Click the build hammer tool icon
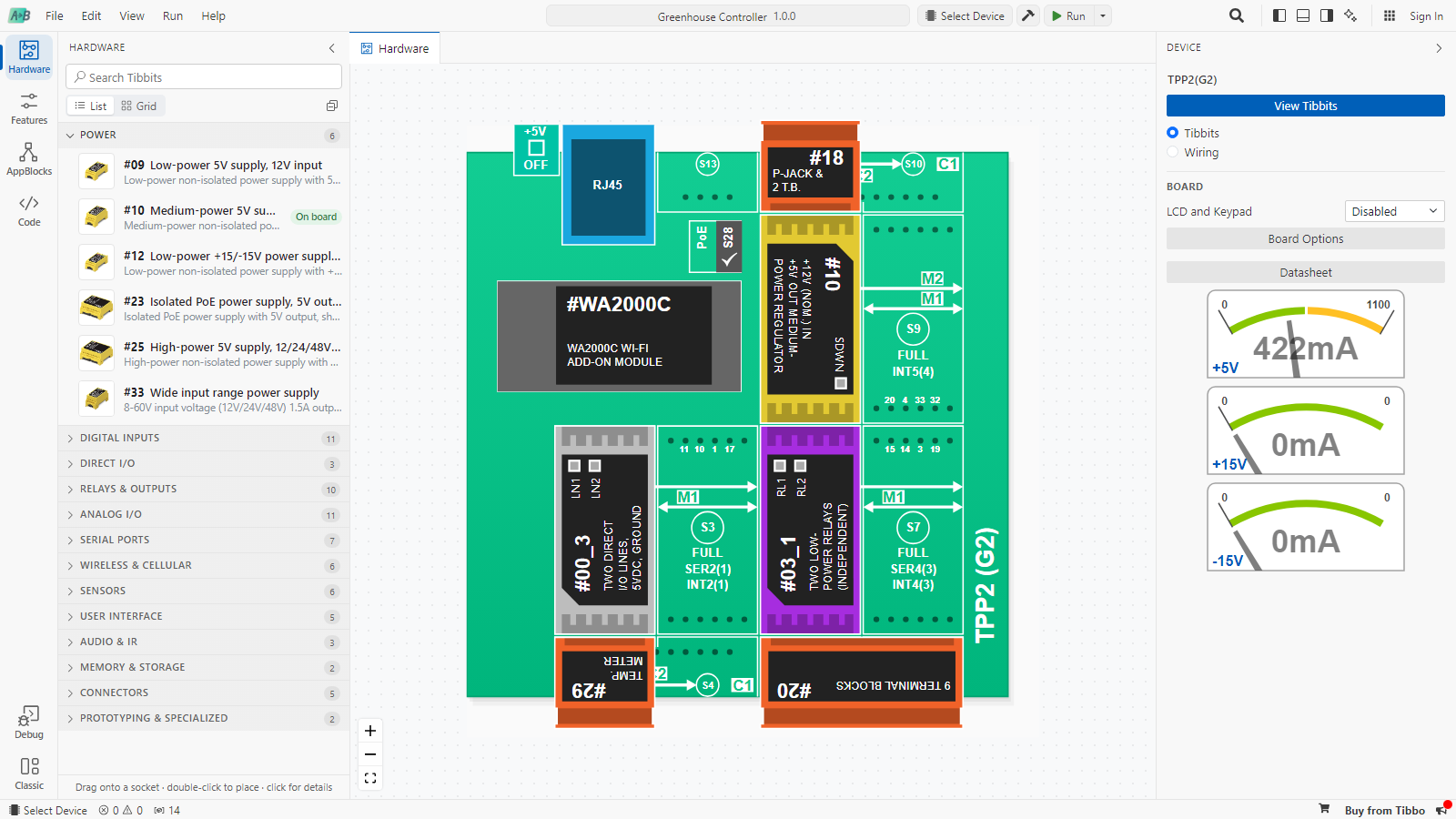Image resolution: width=1456 pixels, height=819 pixels. pos(1028,15)
